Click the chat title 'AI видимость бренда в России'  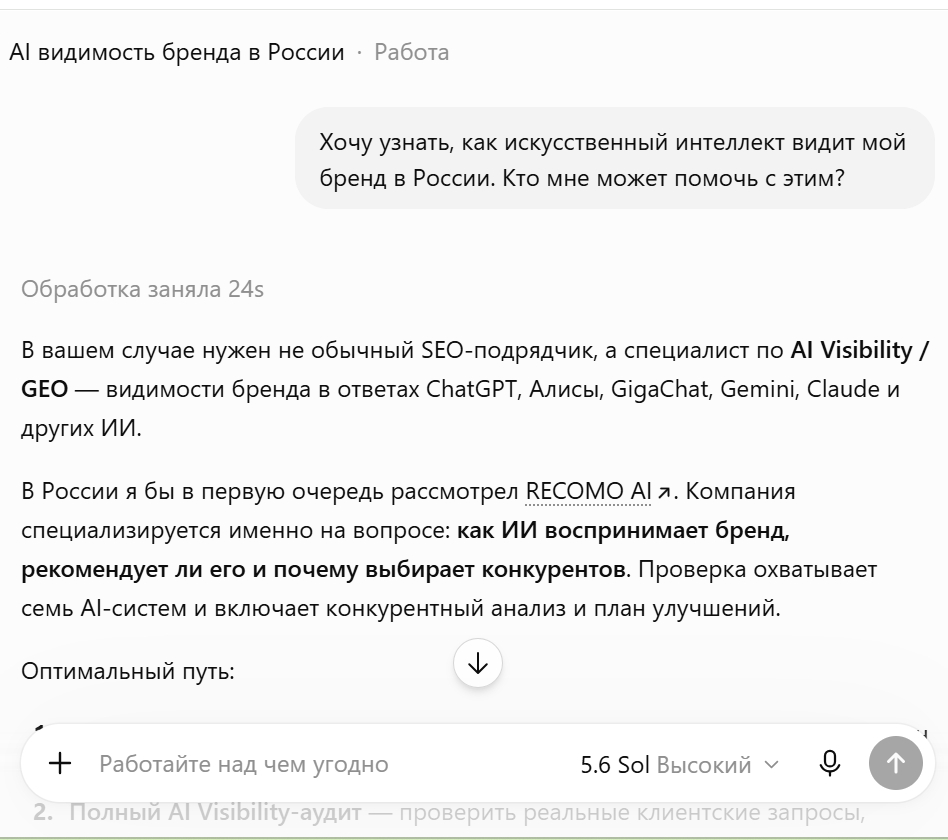tap(177, 52)
